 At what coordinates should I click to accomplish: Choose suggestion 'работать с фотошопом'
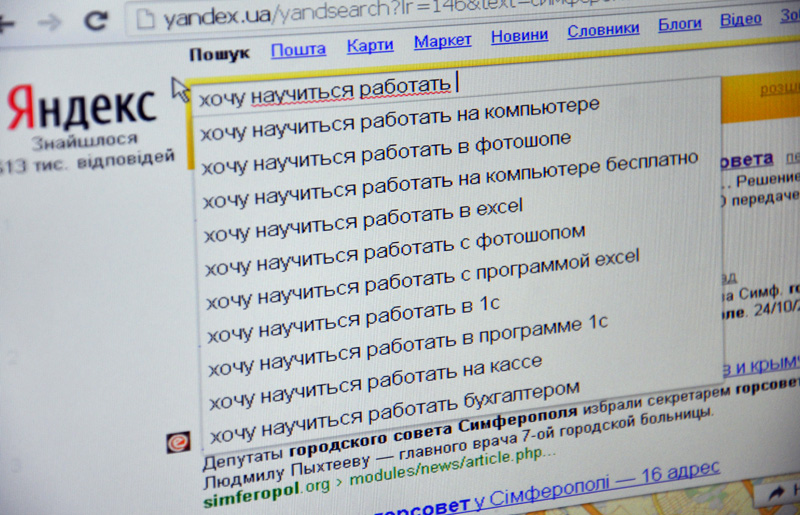click(x=395, y=249)
